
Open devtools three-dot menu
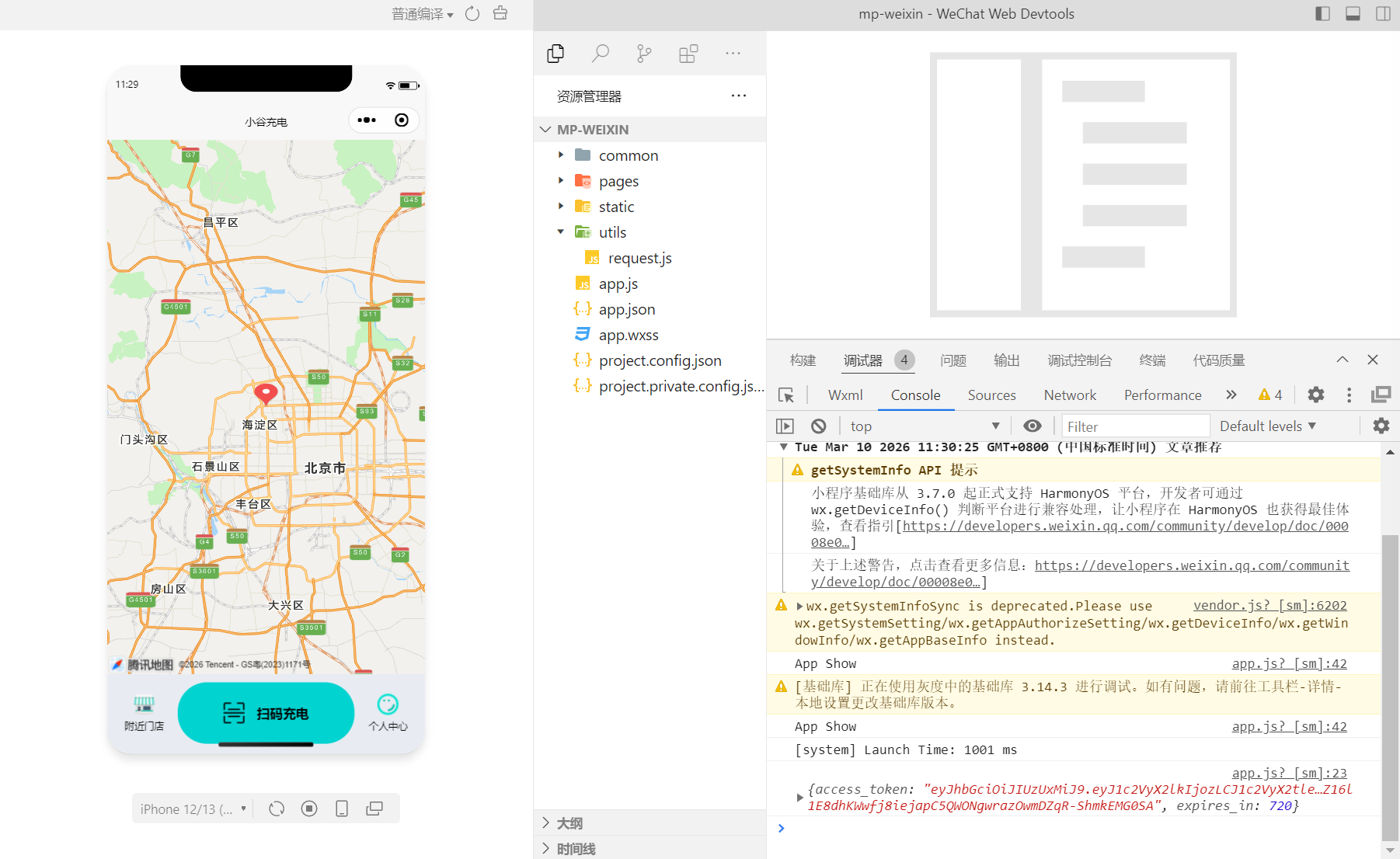(1349, 395)
